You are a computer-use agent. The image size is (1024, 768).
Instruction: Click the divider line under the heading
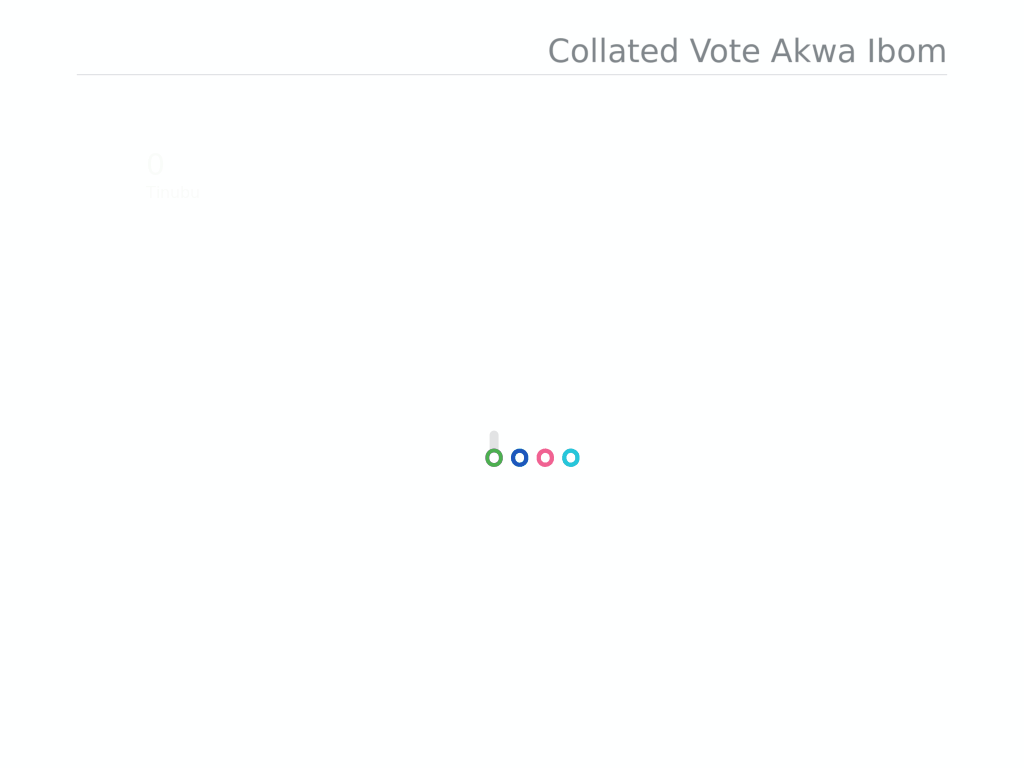(512, 75)
